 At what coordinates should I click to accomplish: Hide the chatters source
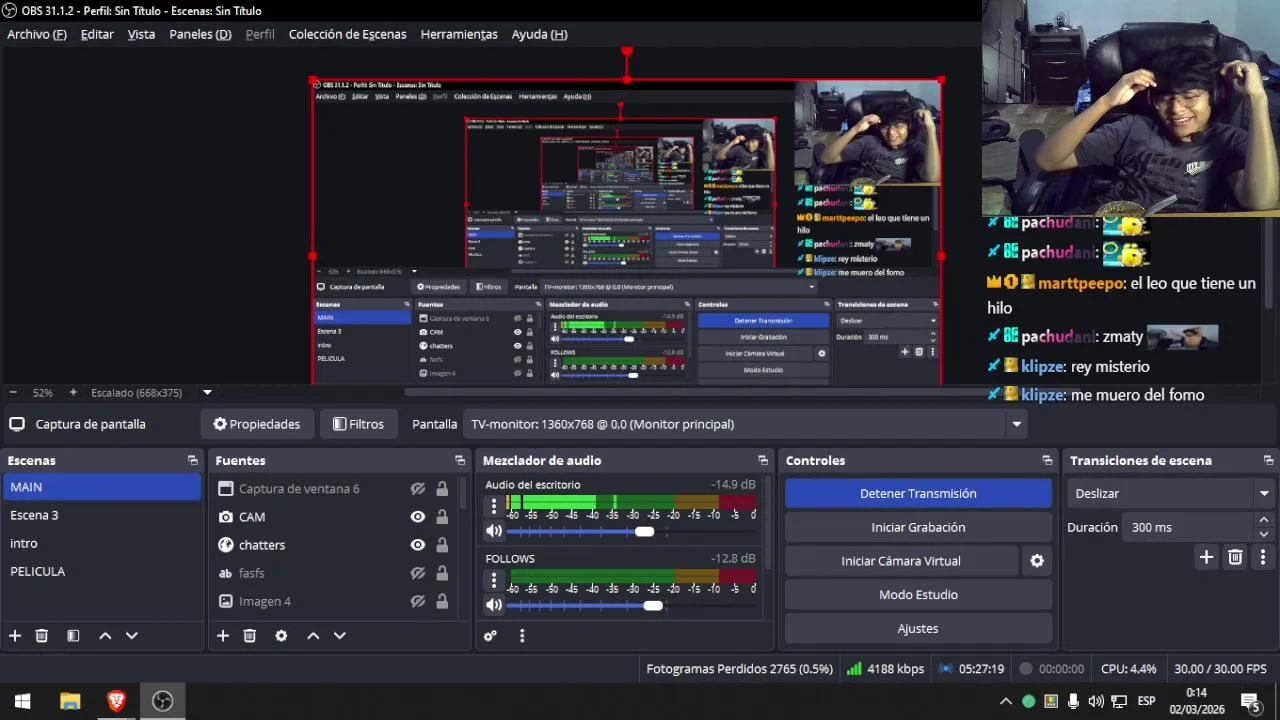pos(418,545)
